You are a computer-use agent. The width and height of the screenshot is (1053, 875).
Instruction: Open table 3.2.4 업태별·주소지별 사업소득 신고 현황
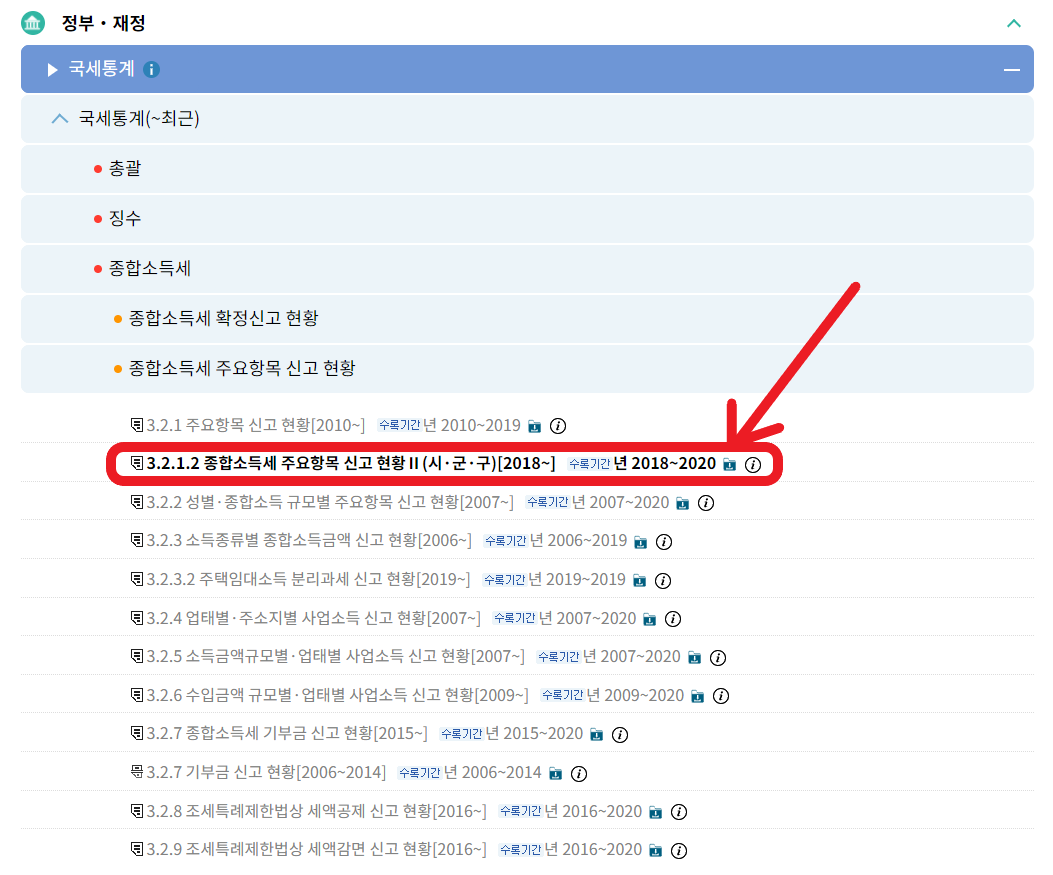click(314, 618)
